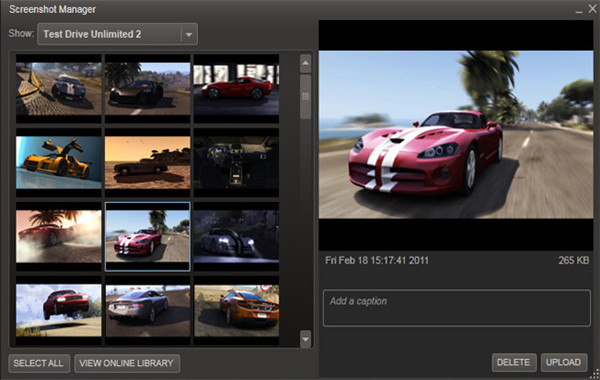The height and width of the screenshot is (380, 600).
Task: Select the car interior dashboard thumbnail
Action: tap(236, 163)
